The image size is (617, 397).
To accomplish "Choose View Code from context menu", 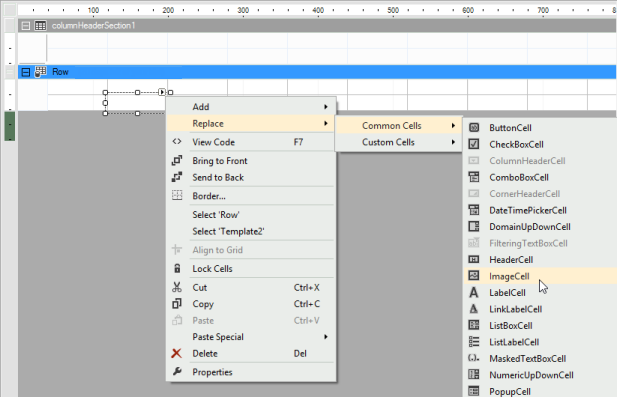I will 252,142.
